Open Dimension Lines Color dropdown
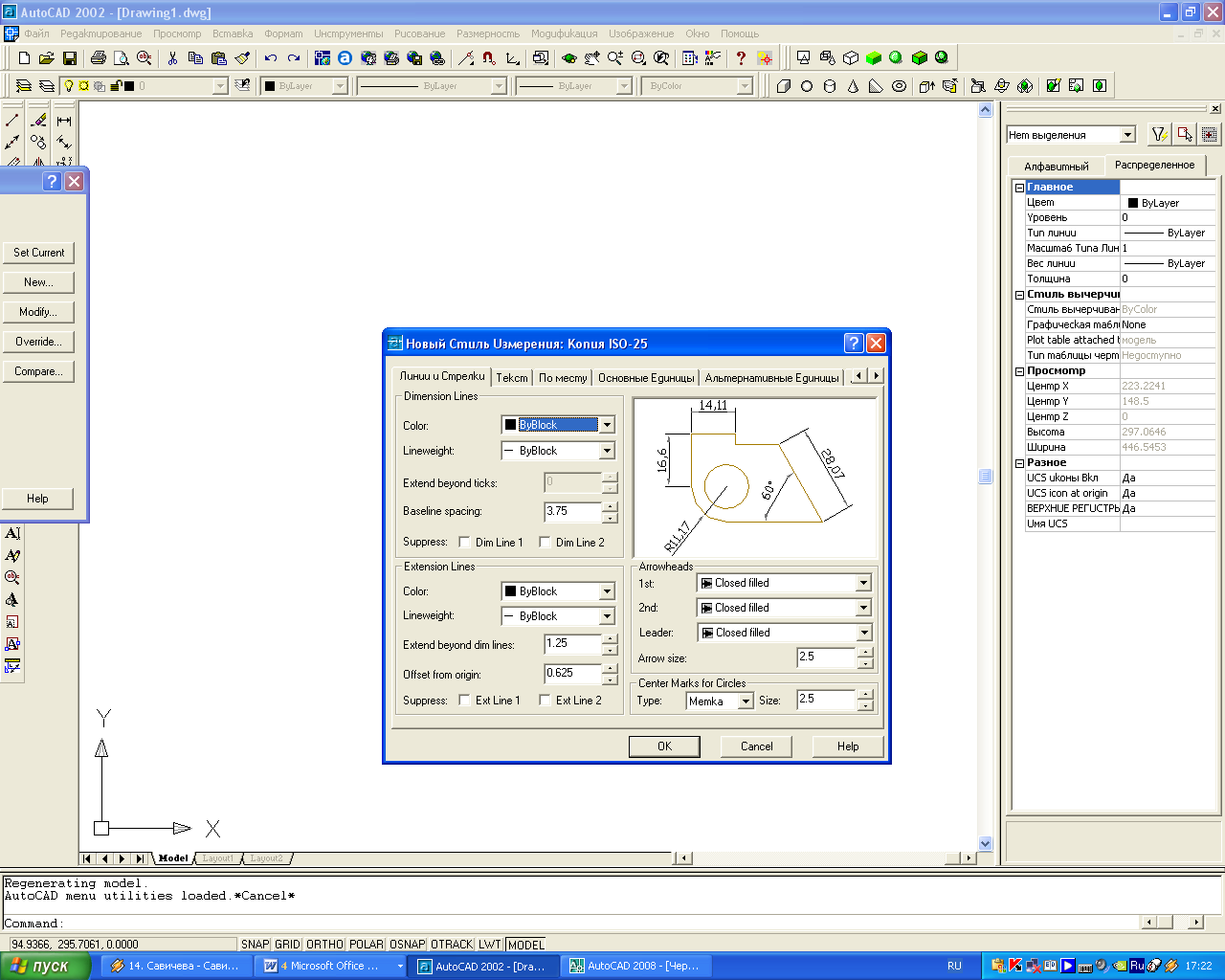This screenshot has width=1225, height=980. [x=607, y=425]
